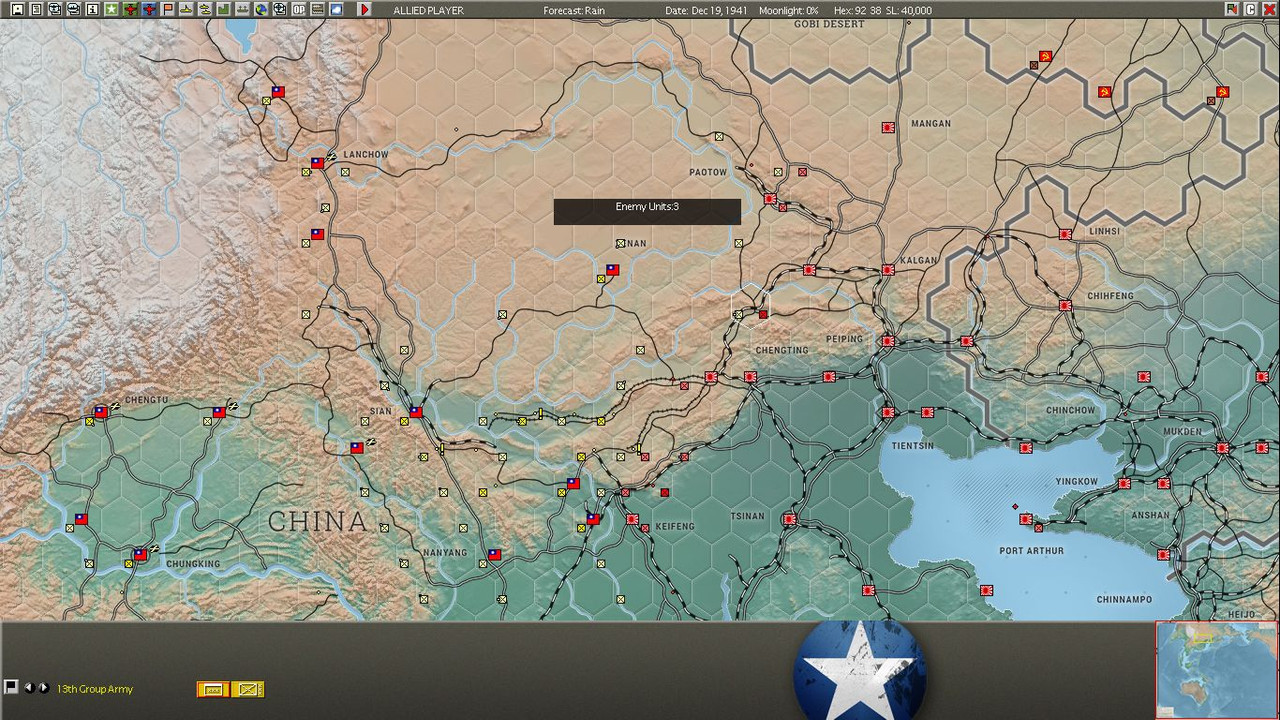Image resolution: width=1280 pixels, height=720 pixels.
Task: Select the red plane on blue background icon
Action: 148,9
